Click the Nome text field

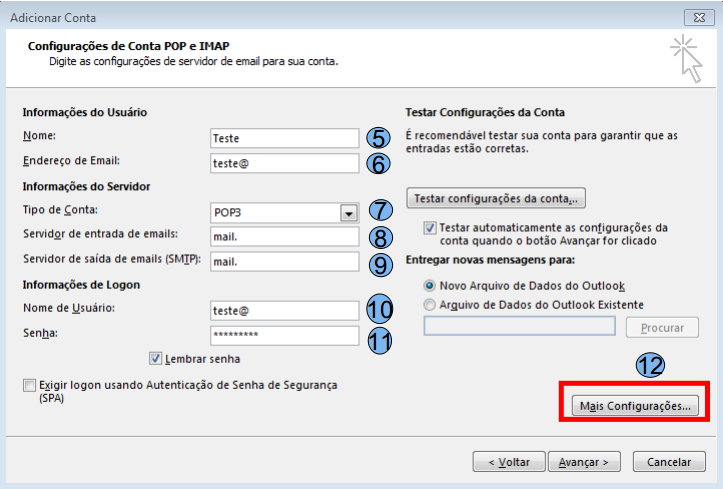(284, 138)
